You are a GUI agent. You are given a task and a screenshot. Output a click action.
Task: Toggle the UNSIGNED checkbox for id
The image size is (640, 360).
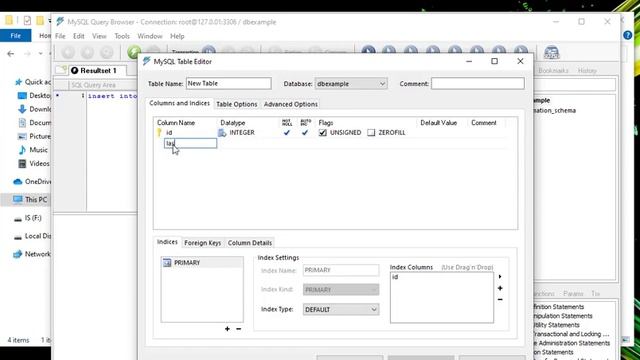[x=323, y=133]
